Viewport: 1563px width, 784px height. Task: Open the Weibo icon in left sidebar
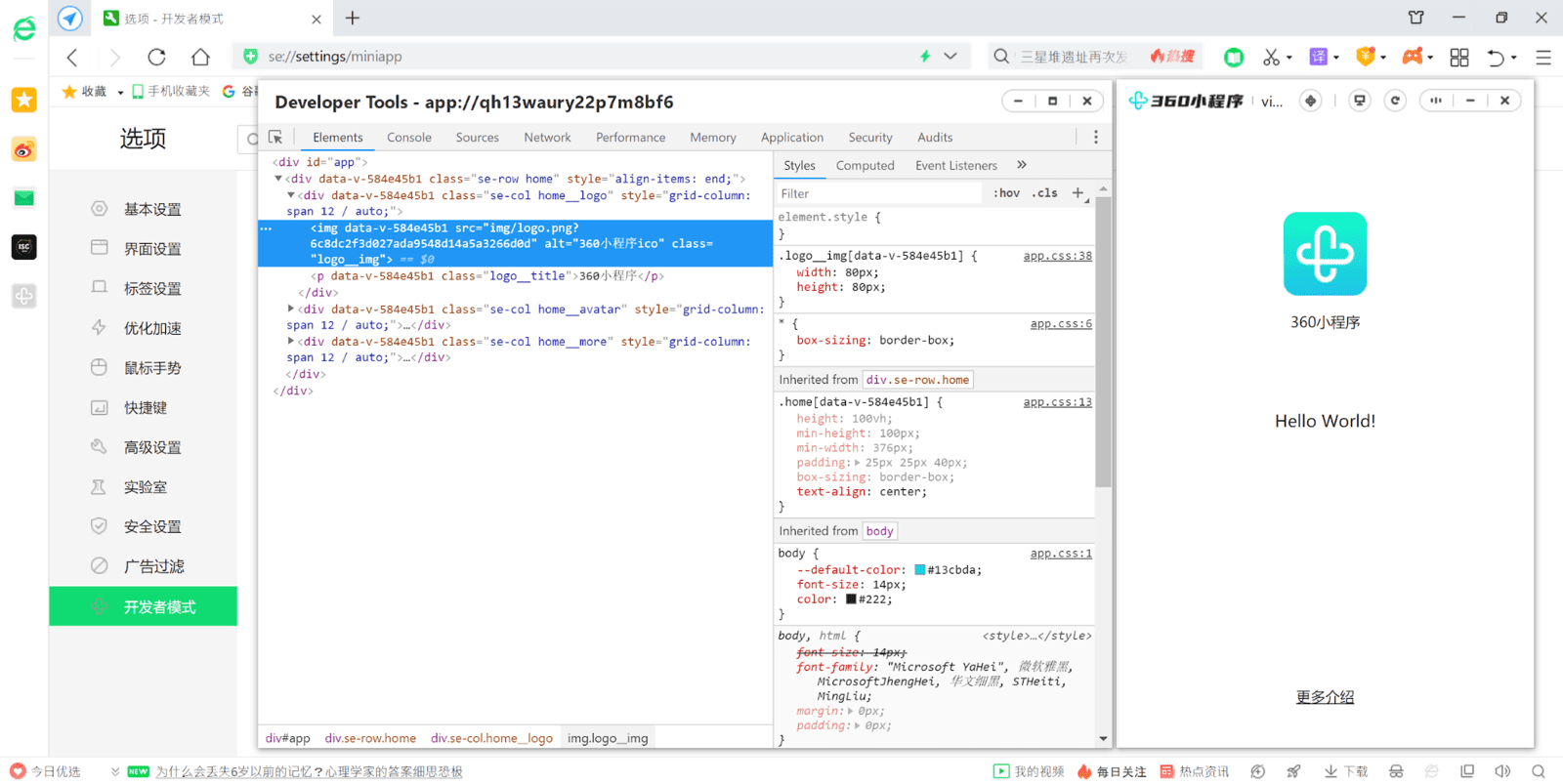(24, 149)
